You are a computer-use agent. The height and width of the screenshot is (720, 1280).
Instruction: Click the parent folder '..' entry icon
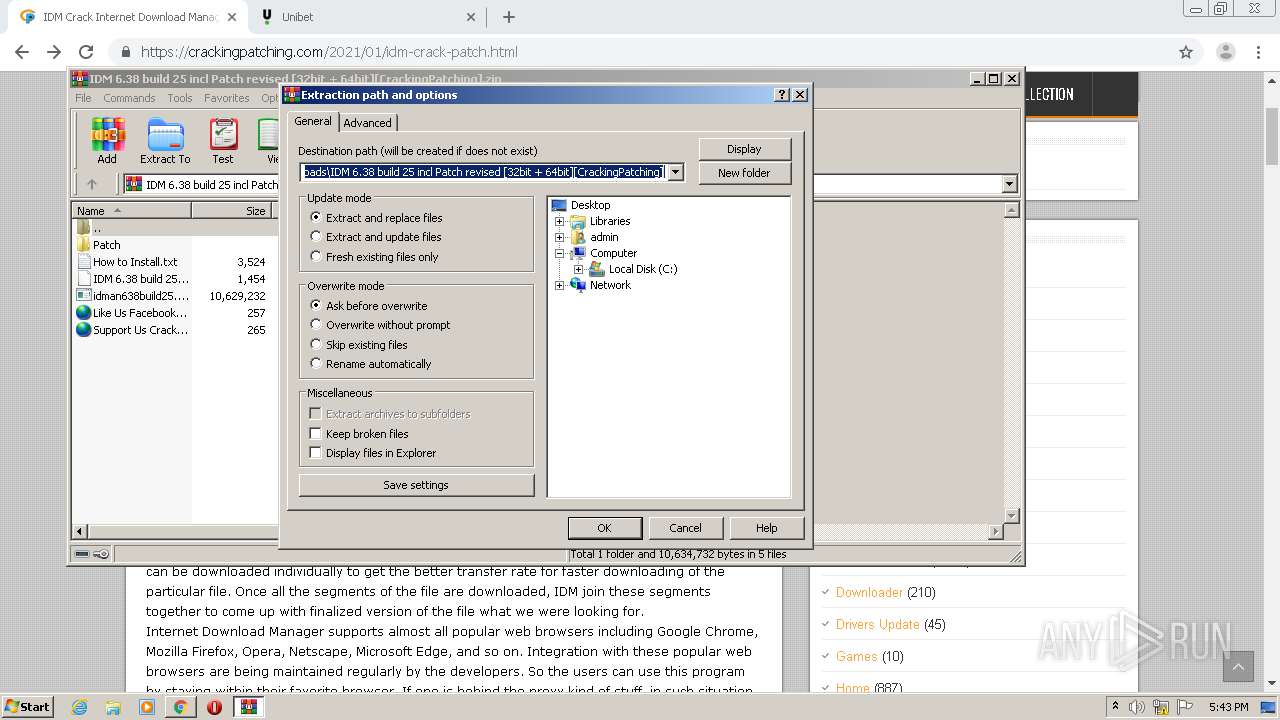coord(84,228)
